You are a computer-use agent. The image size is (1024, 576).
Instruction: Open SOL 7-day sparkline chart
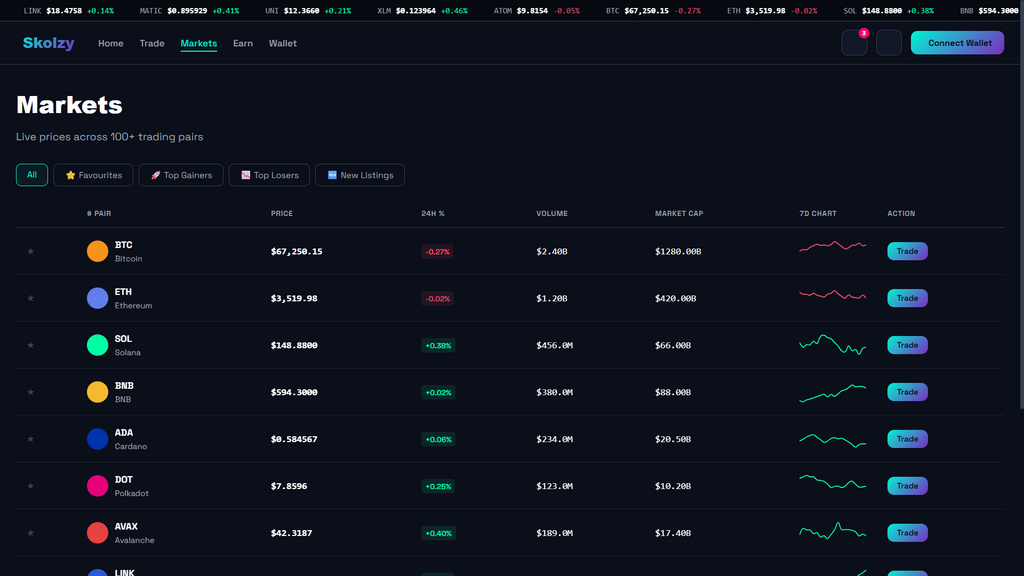pos(833,345)
